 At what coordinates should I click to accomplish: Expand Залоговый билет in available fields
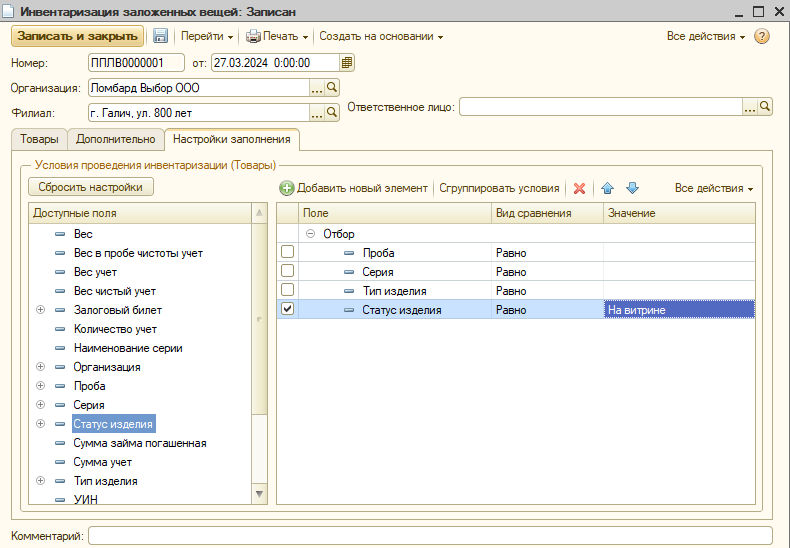pos(41,310)
